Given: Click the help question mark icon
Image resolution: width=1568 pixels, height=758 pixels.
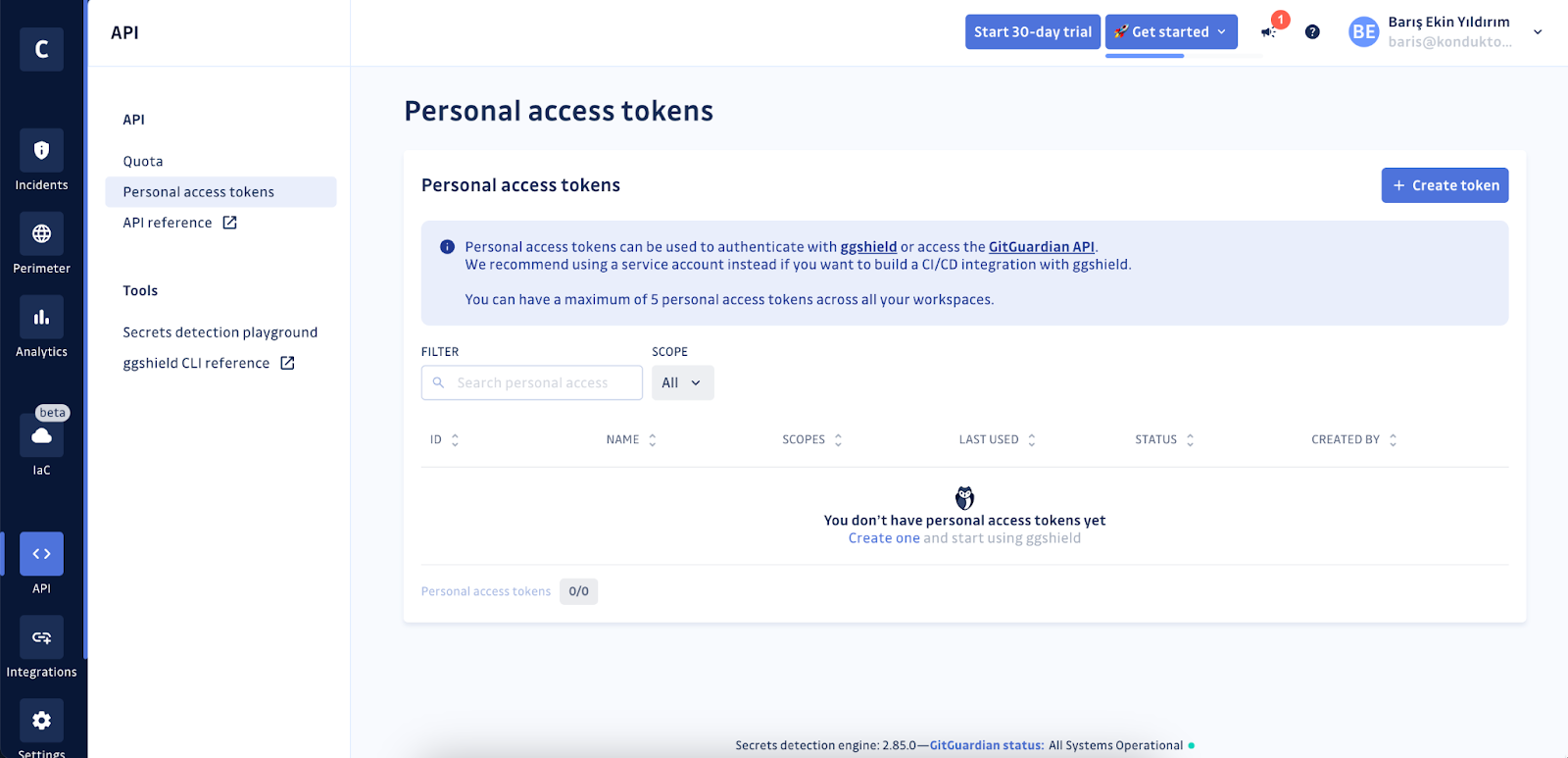Looking at the screenshot, I should coord(1312,31).
